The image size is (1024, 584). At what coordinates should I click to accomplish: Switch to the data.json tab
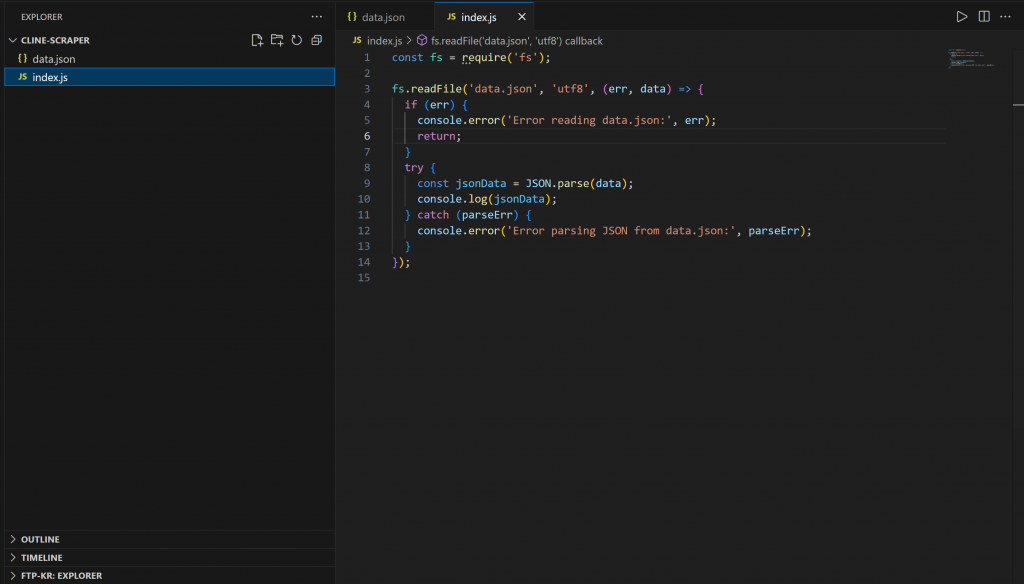(386, 17)
